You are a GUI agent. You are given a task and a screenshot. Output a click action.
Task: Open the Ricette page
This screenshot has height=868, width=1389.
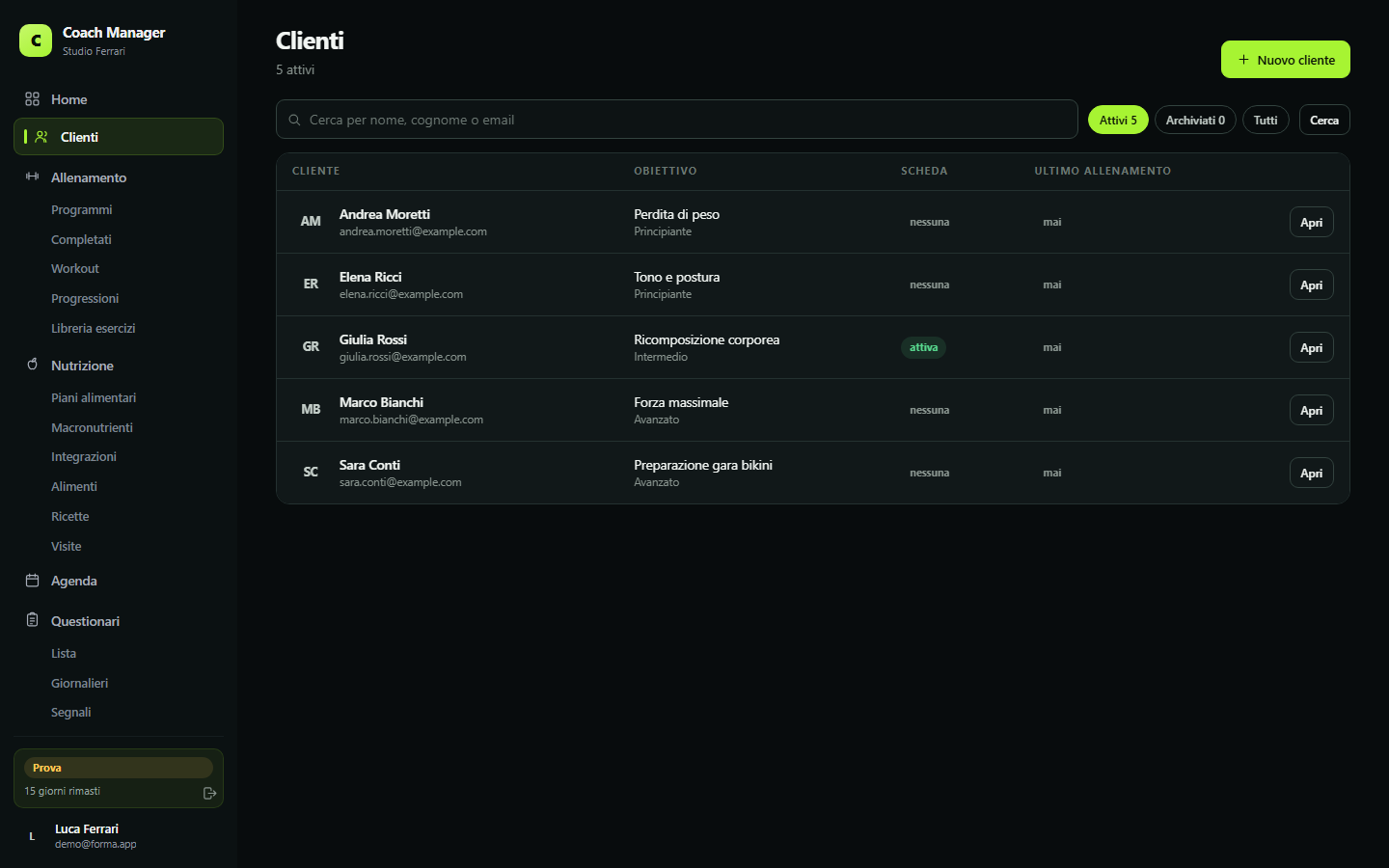70,516
